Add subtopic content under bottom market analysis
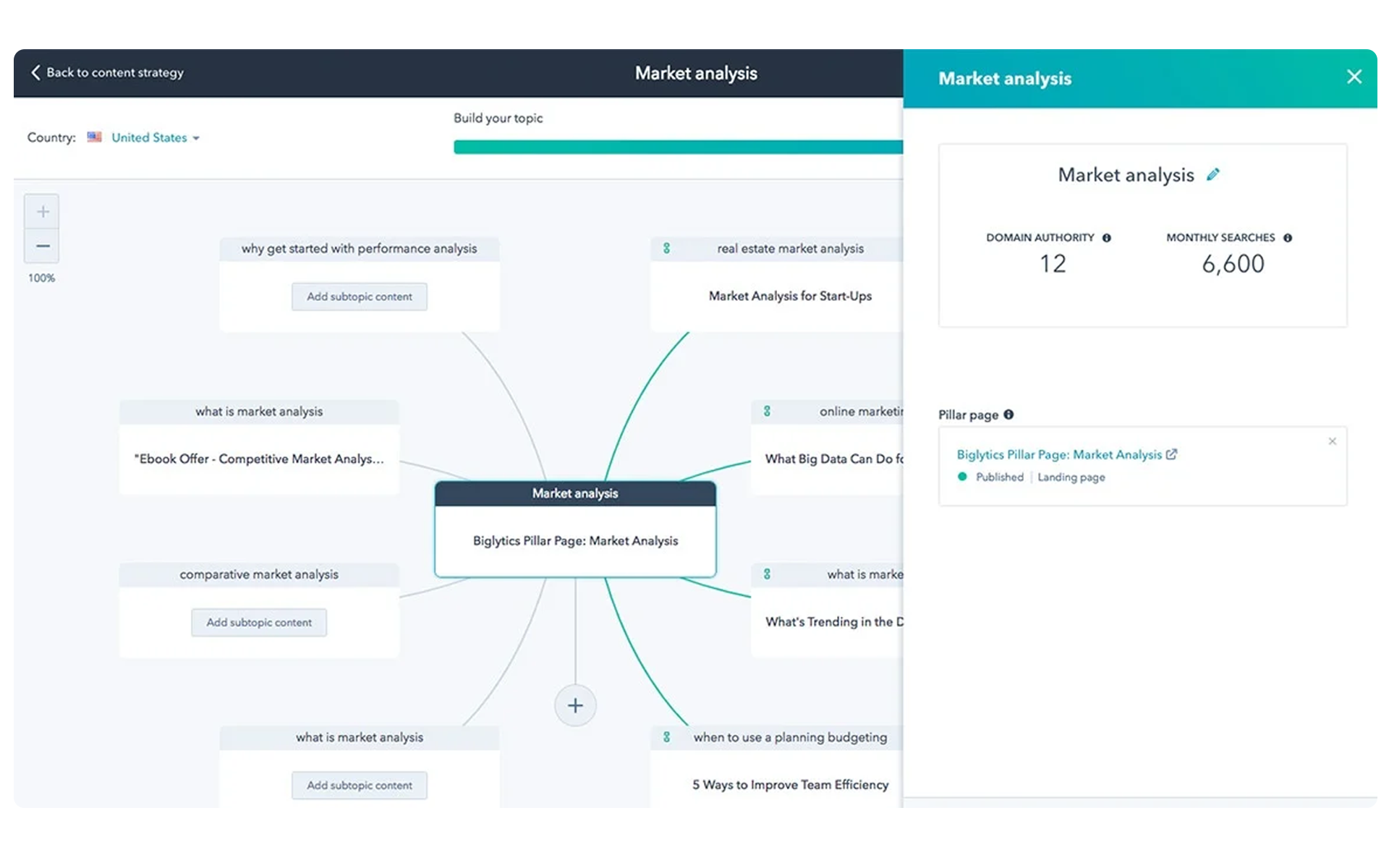 tap(360, 785)
